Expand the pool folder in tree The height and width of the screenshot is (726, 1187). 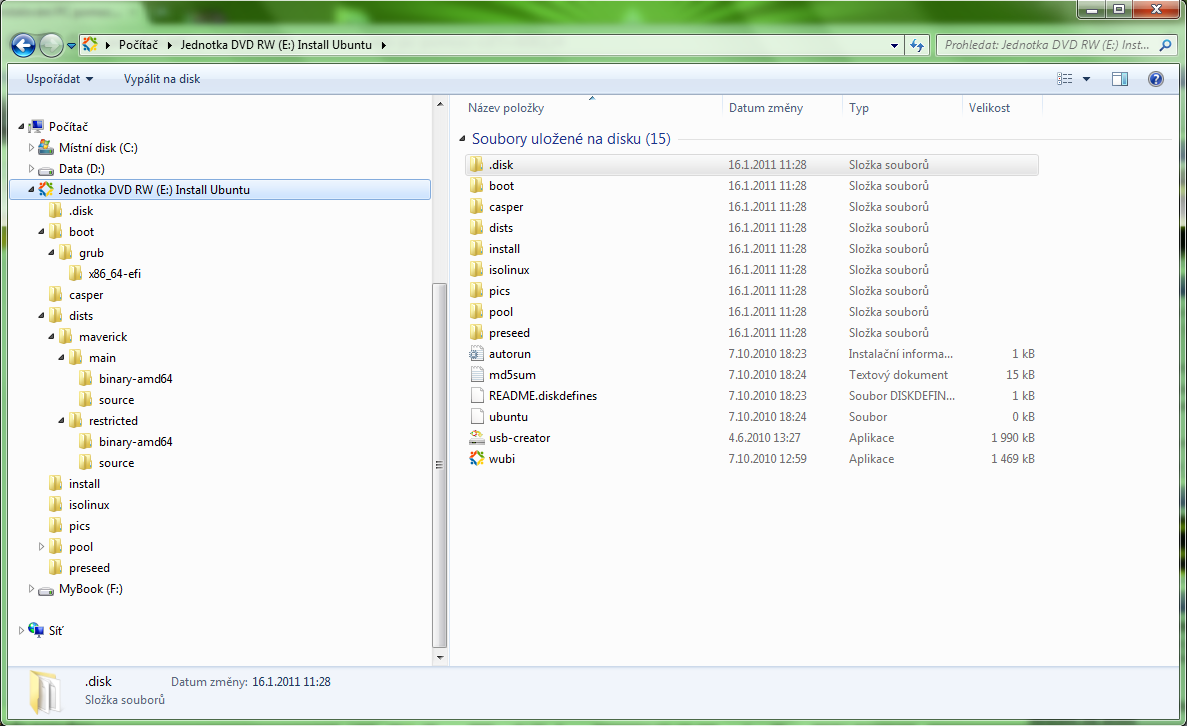pyautogui.click(x=42, y=547)
